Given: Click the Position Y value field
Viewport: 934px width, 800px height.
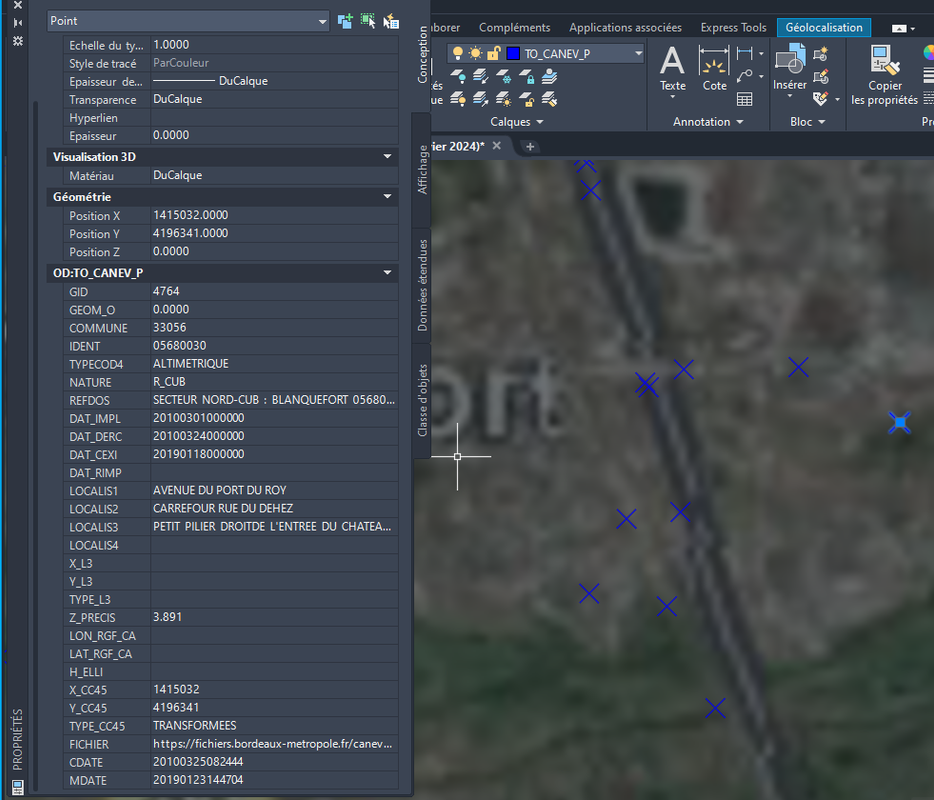Looking at the screenshot, I should click(x=274, y=234).
